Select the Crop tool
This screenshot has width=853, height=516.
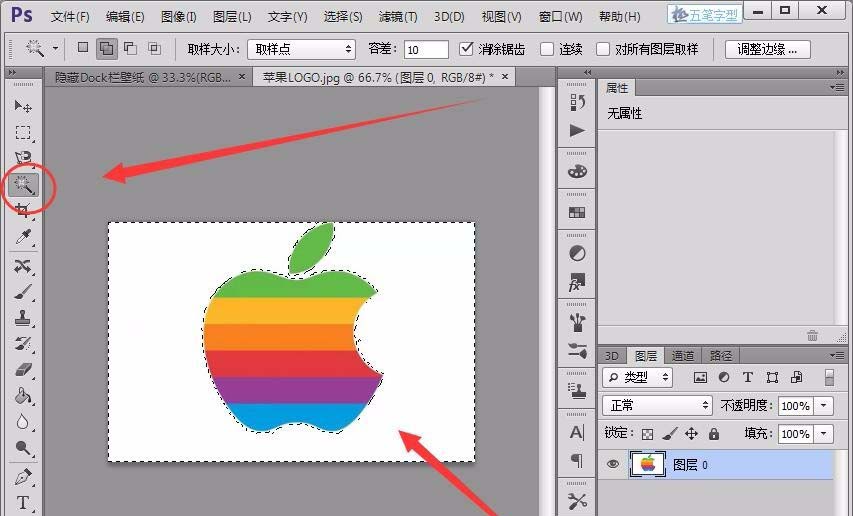click(23, 210)
